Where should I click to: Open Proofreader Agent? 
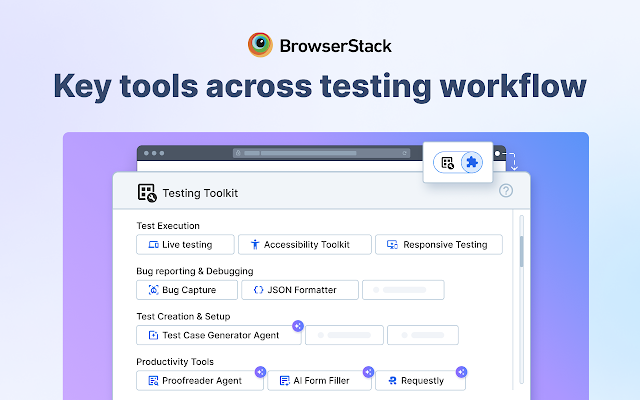click(x=200, y=380)
